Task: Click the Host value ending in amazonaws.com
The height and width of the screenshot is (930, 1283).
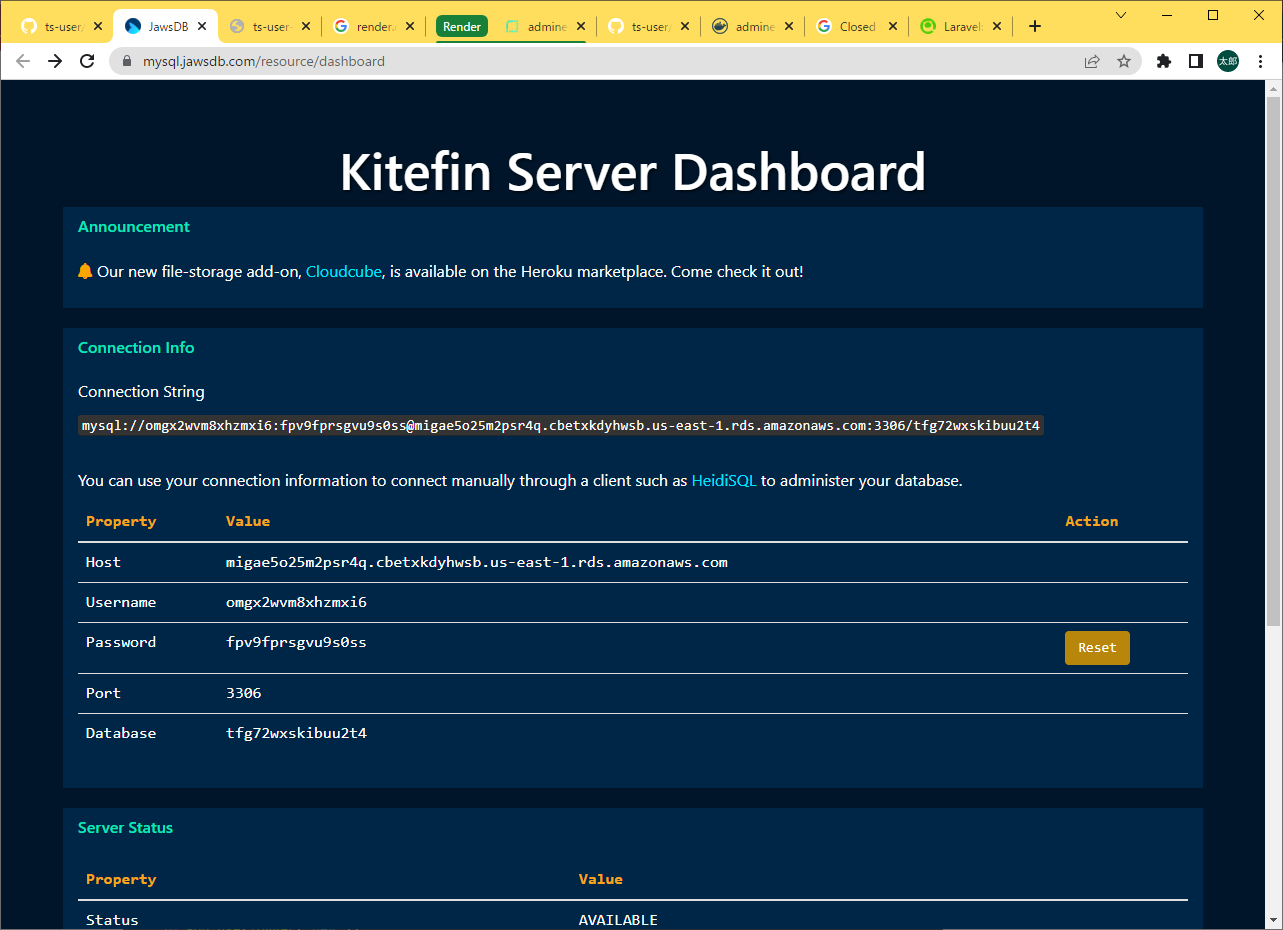Action: 477,562
